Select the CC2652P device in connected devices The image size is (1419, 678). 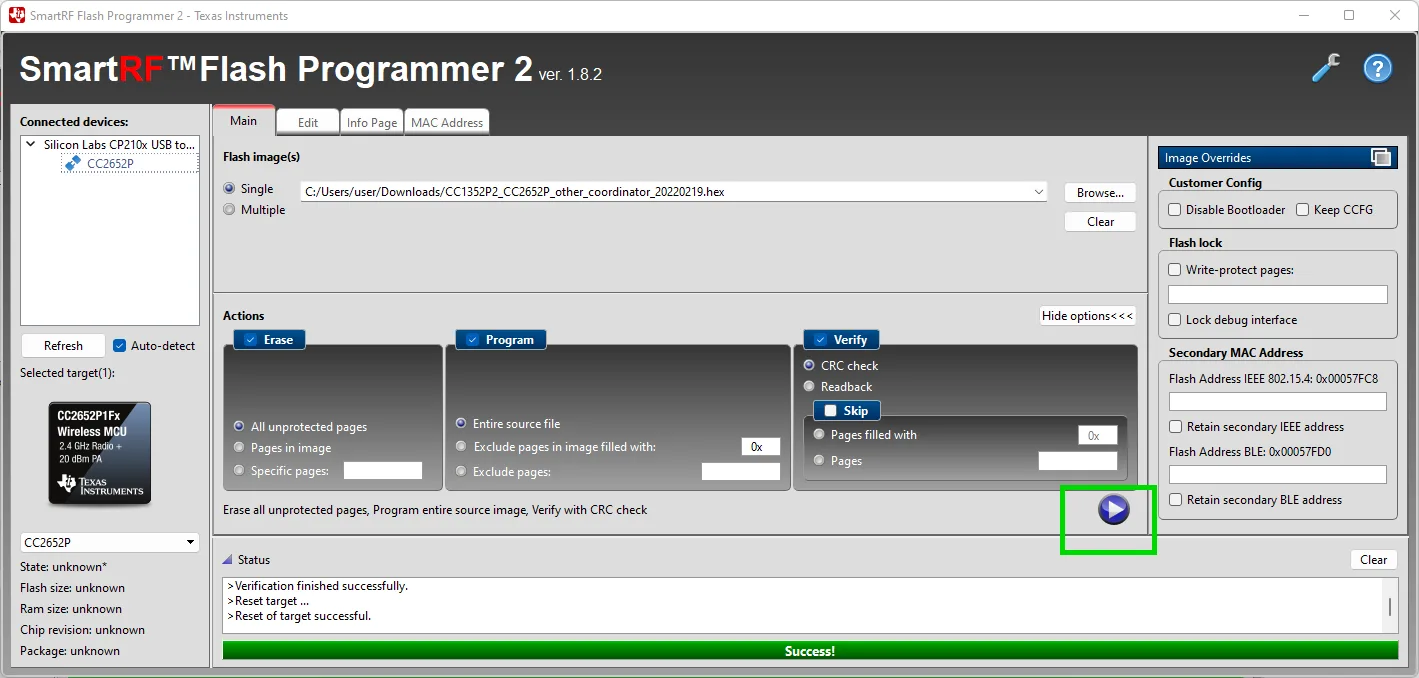point(109,164)
